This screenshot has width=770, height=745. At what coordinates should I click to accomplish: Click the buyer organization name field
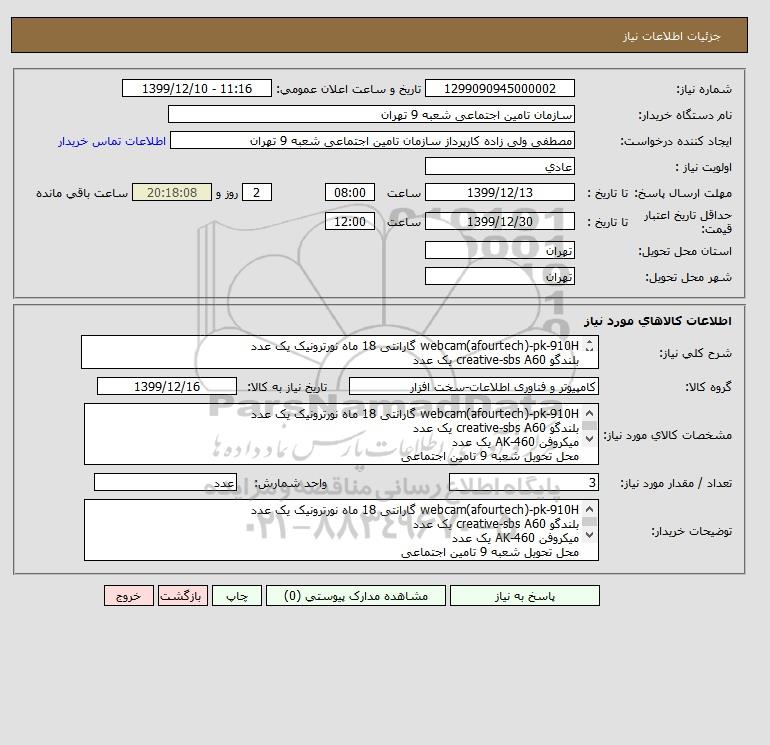pyautogui.click(x=371, y=114)
